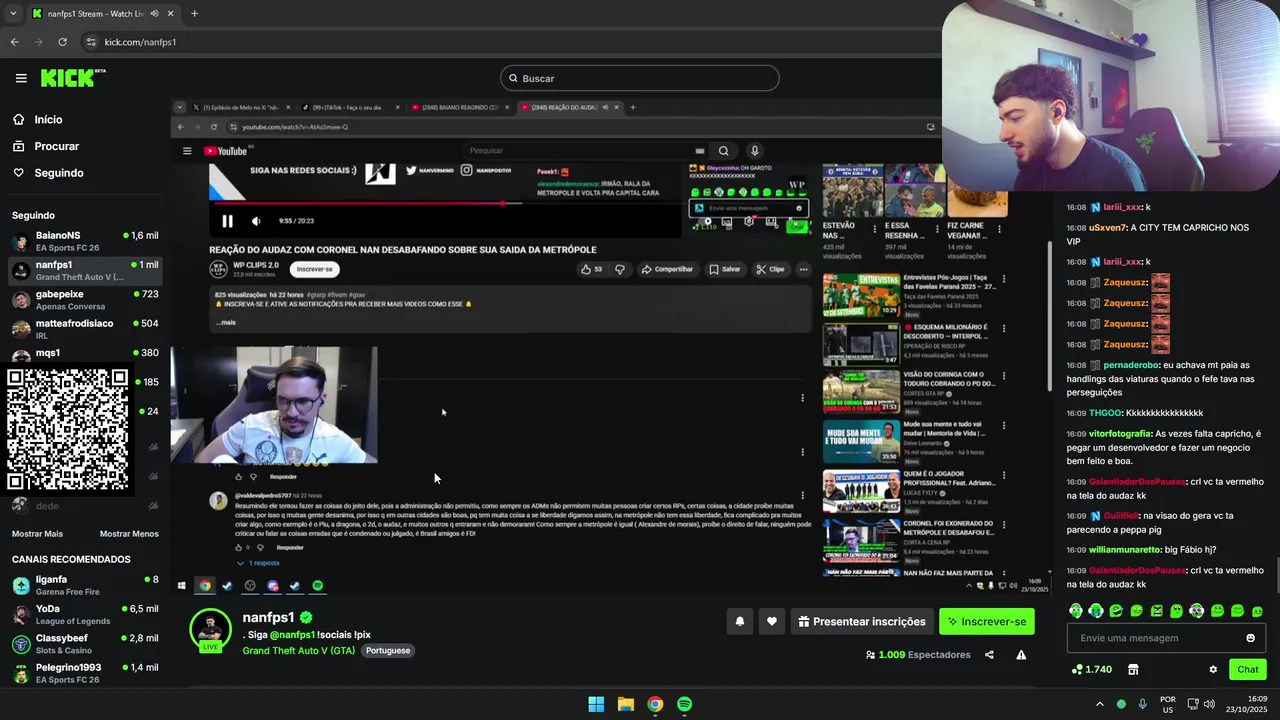Click the @nanfps1 link in stream title
The image size is (1280, 720).
tap(292, 635)
